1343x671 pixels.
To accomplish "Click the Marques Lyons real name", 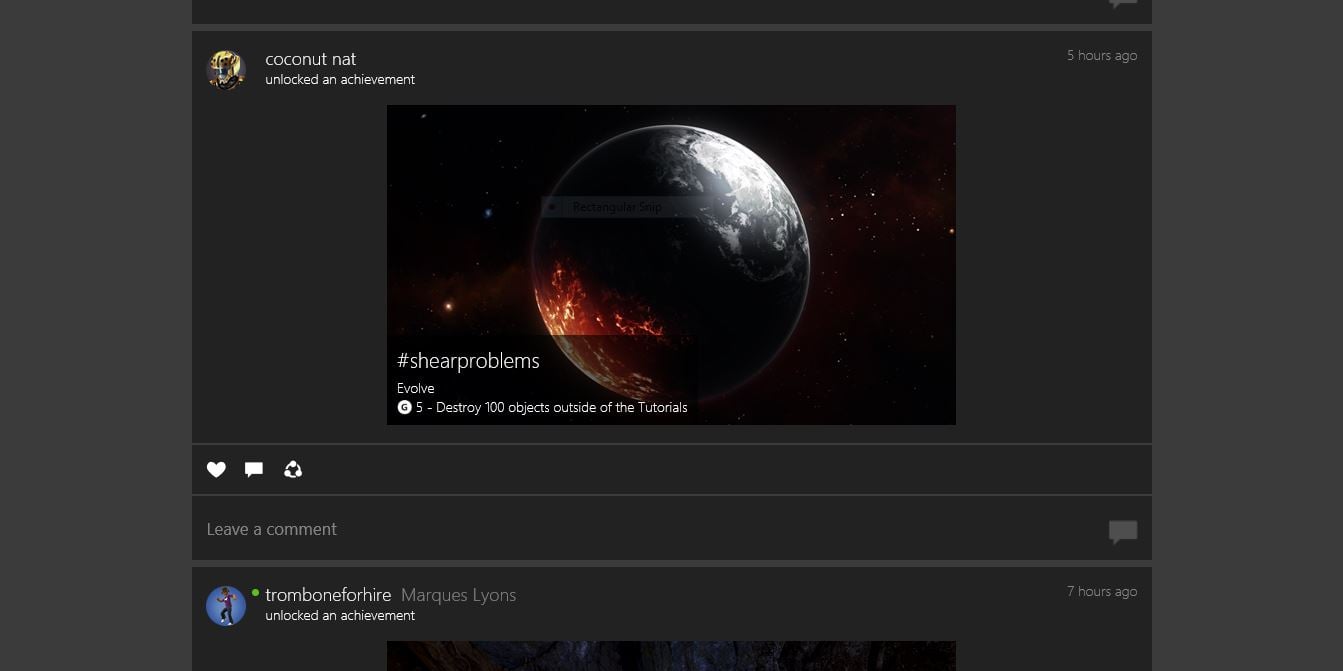I will [459, 595].
